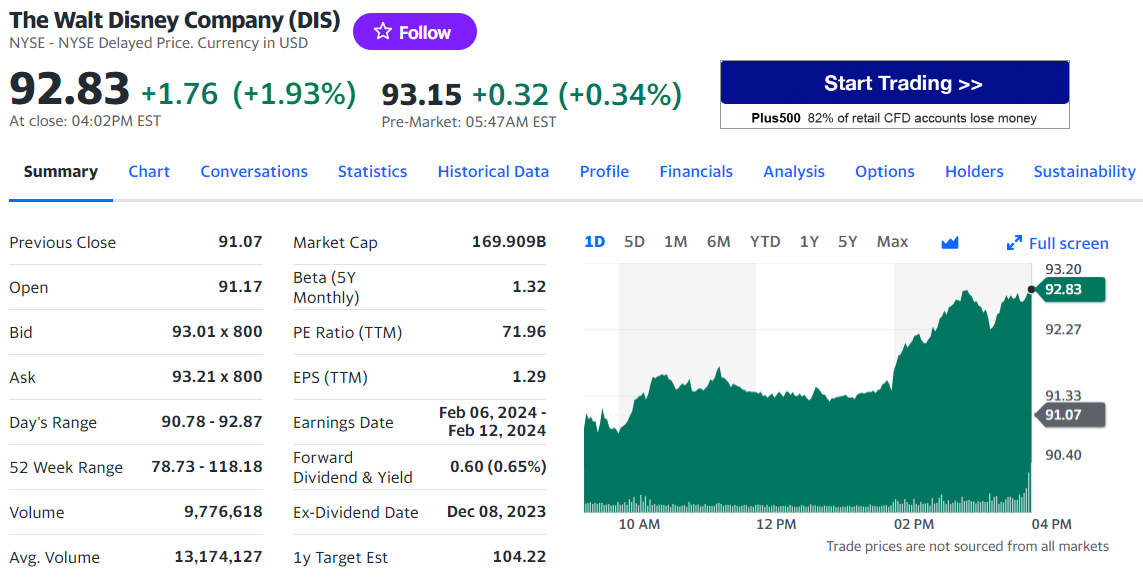View the Options tab
The image size is (1143, 581).
point(885,171)
